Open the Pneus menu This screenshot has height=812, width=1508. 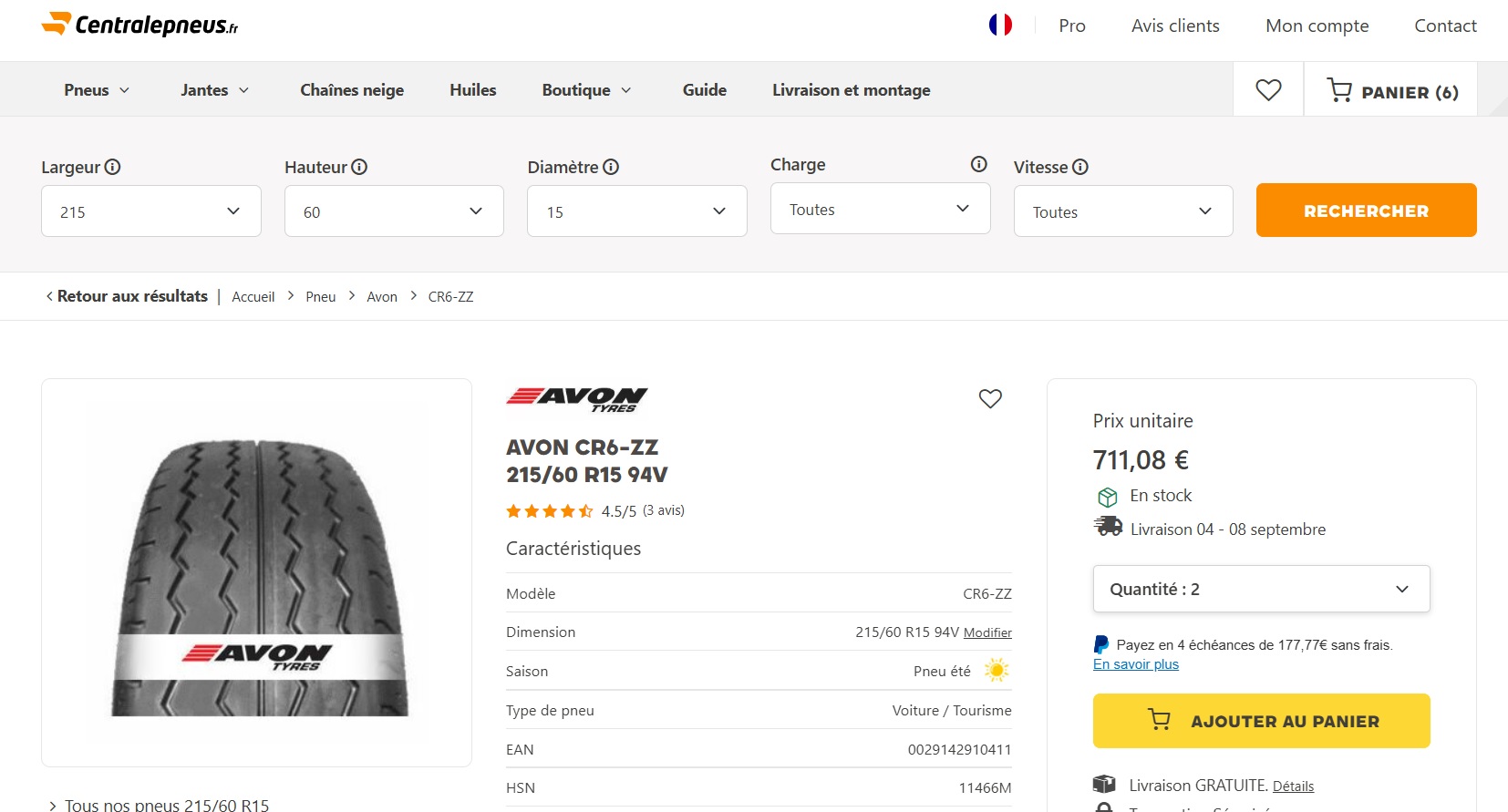[97, 90]
